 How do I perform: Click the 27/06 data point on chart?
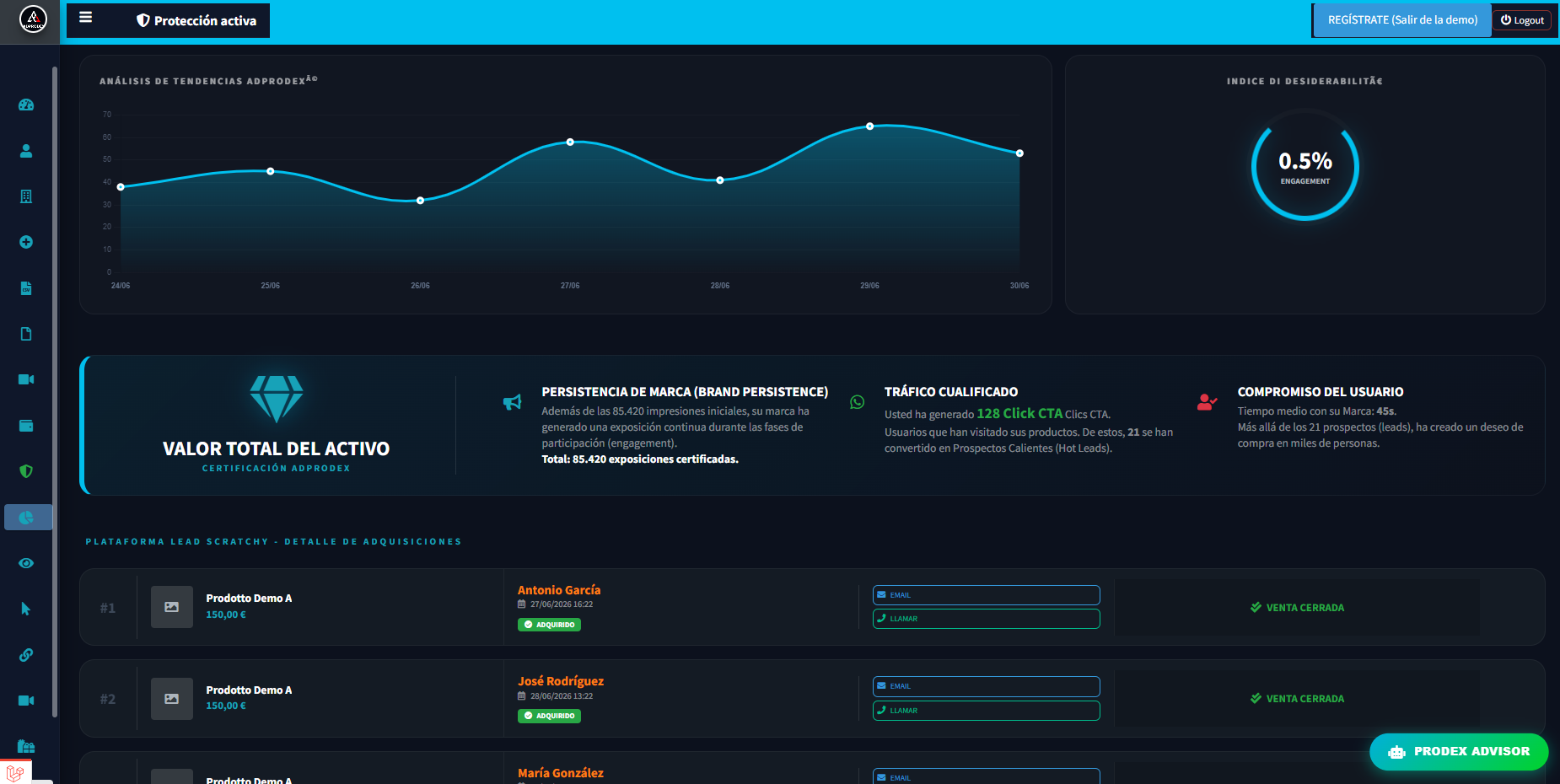tap(570, 142)
